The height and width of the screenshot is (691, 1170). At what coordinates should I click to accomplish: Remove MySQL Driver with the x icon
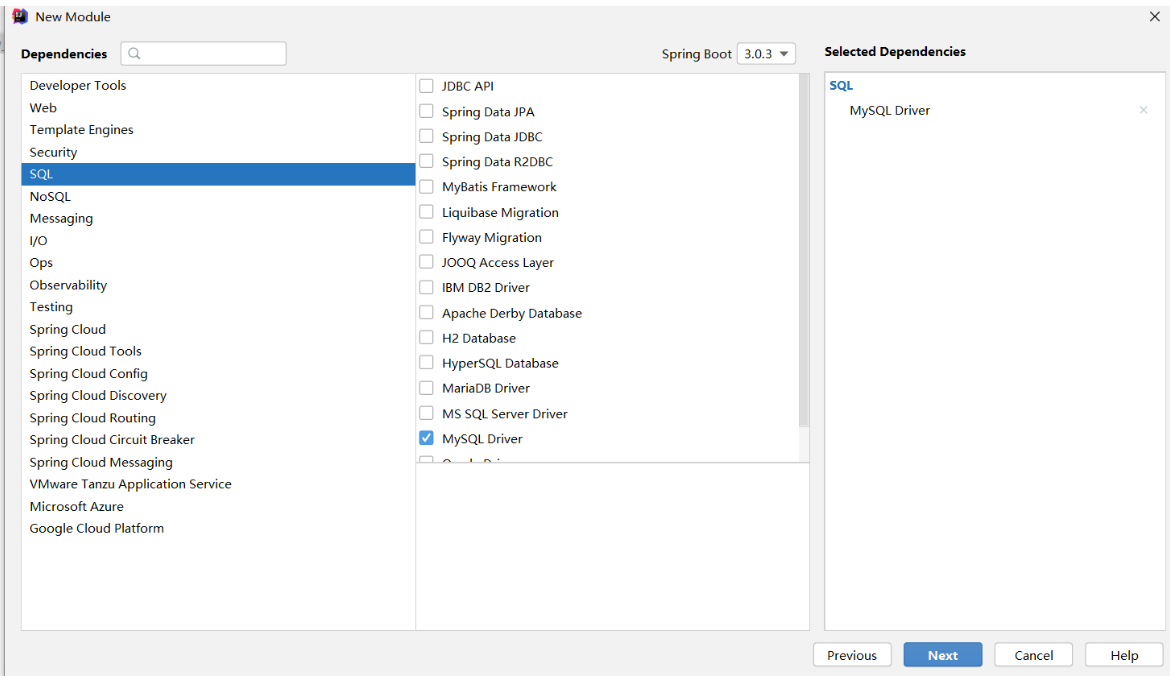coord(1143,110)
